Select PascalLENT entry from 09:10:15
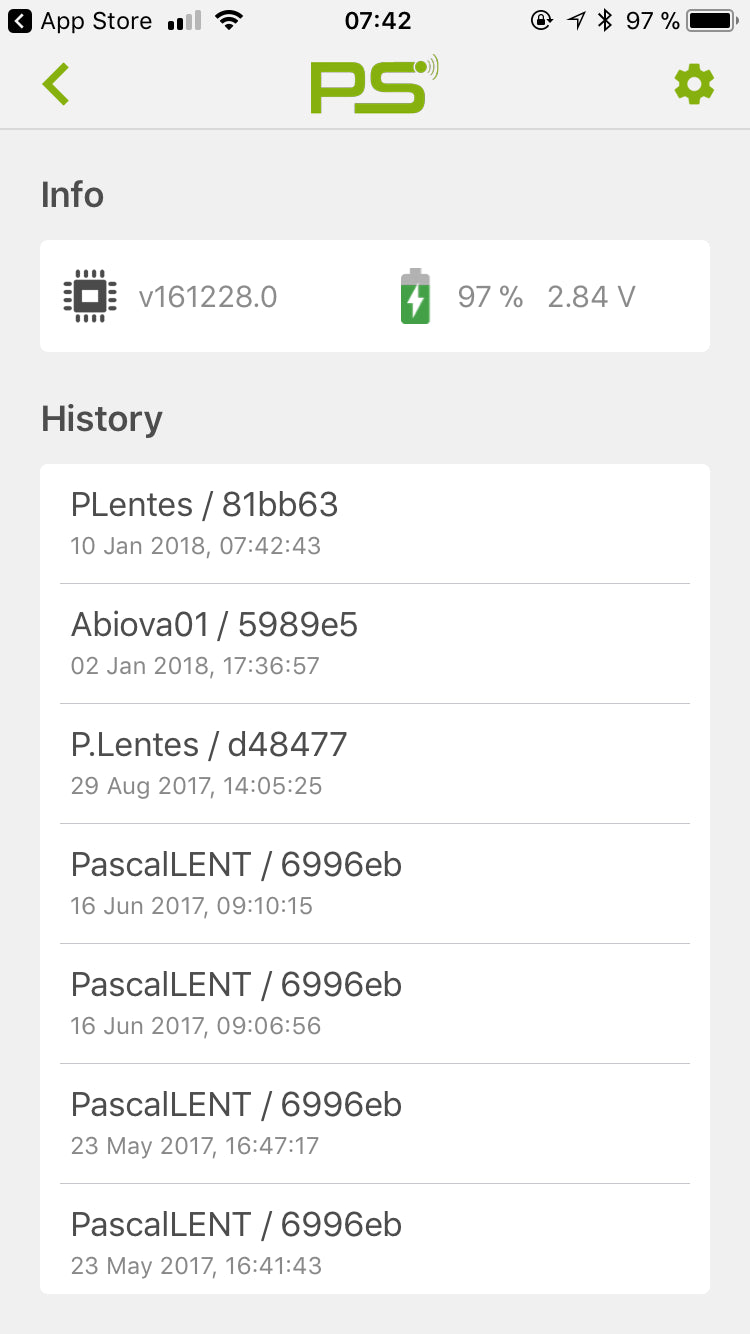 point(375,883)
